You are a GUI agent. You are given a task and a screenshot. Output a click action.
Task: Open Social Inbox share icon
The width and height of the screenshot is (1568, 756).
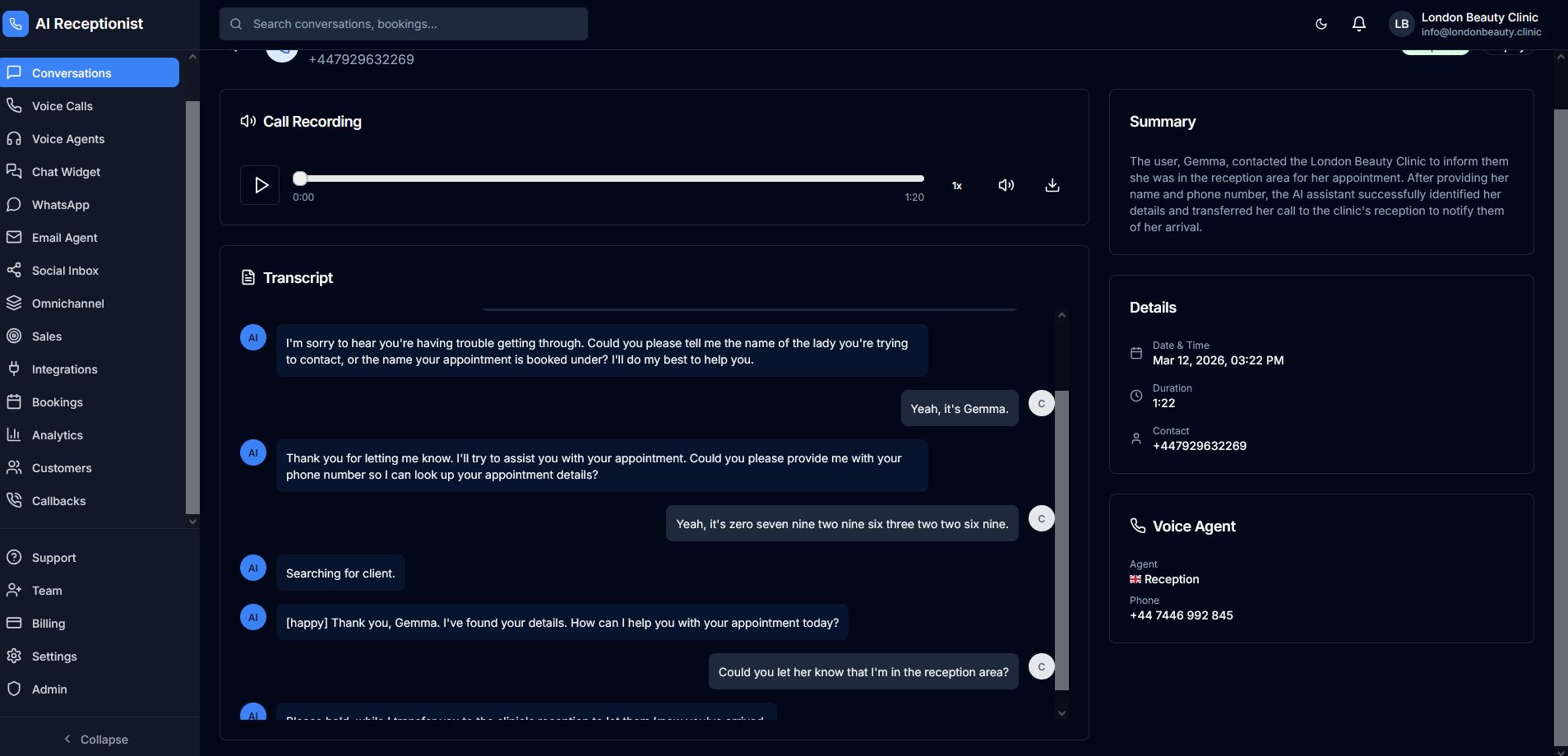[x=14, y=271]
